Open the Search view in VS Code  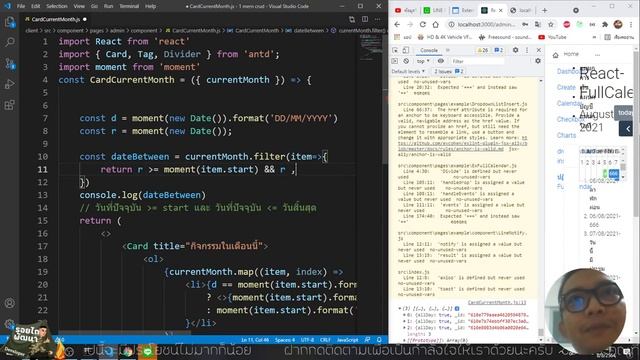point(9,42)
